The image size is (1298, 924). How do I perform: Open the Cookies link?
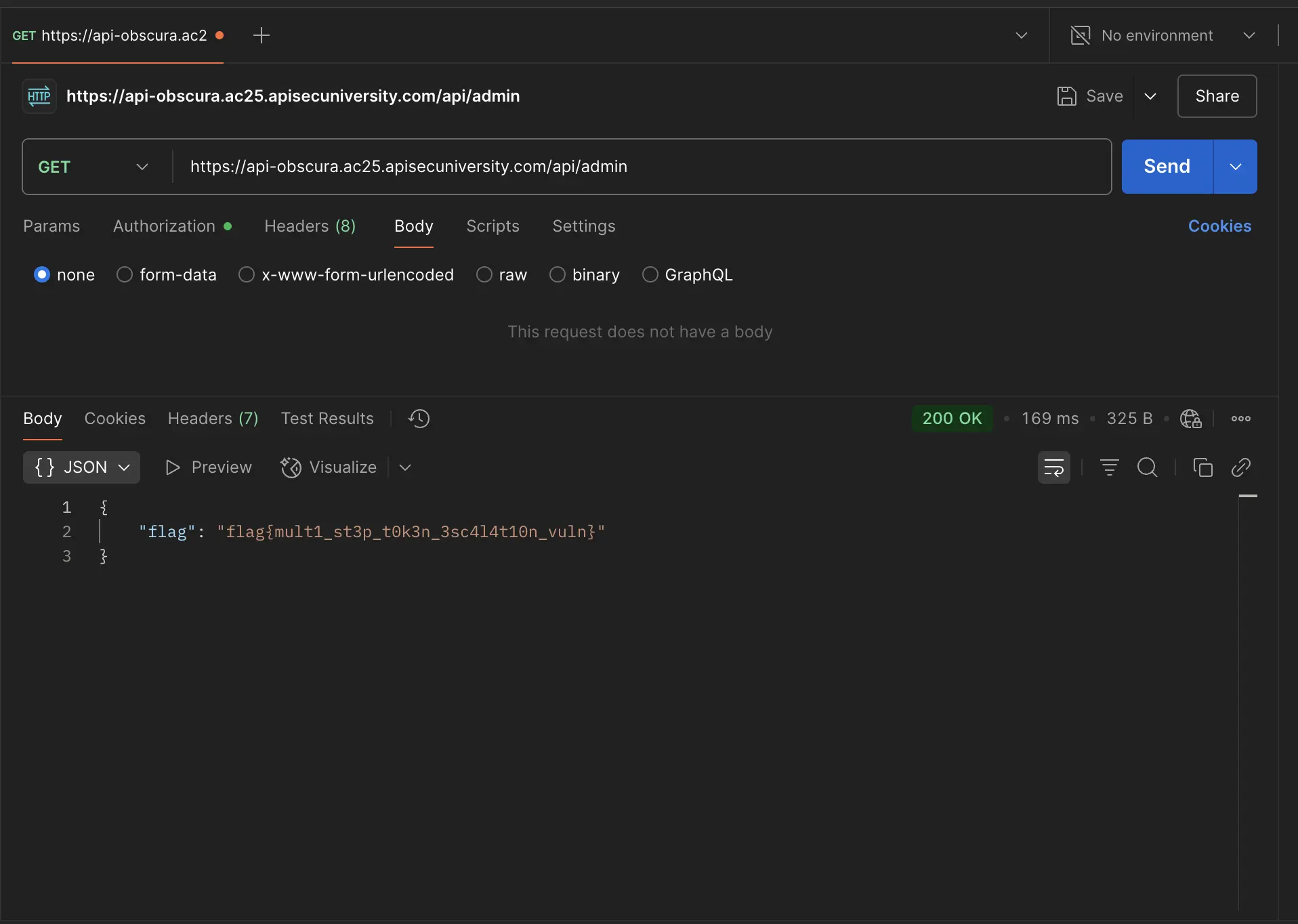[1219, 226]
